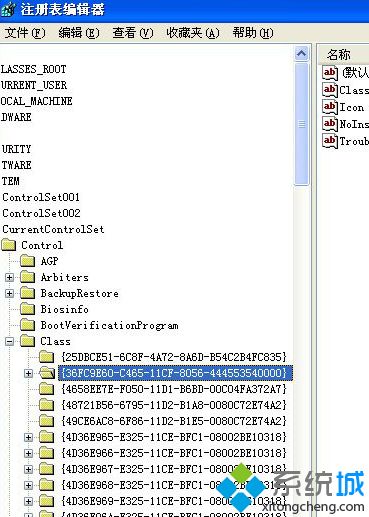The width and height of the screenshot is (369, 517).
Task: Expand the {4D36E967-E325-11CE-BFC1-08002BE10318} key
Action: pyautogui.click(x=29, y=469)
